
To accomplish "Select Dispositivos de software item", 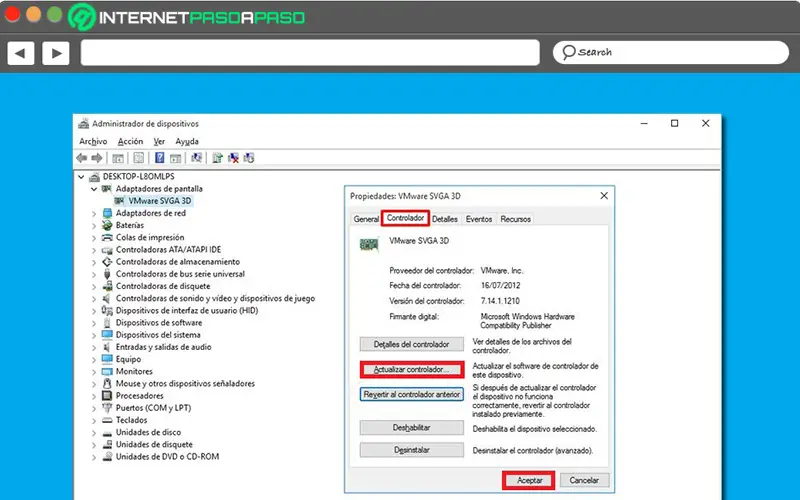I will pyautogui.click(x=159, y=322).
